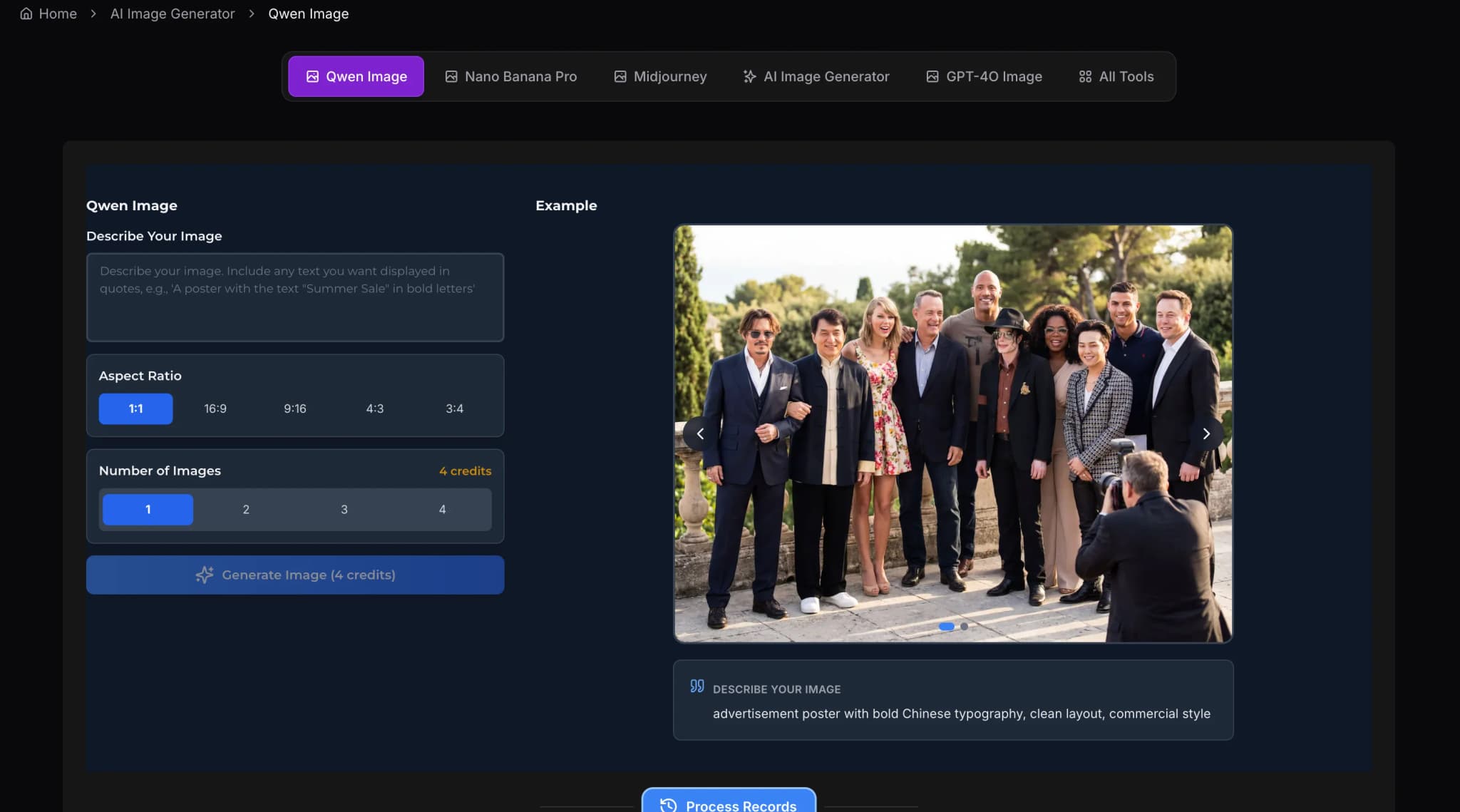1460x812 pixels.
Task: Choose the 9:16 aspect ratio option
Action: coord(295,408)
